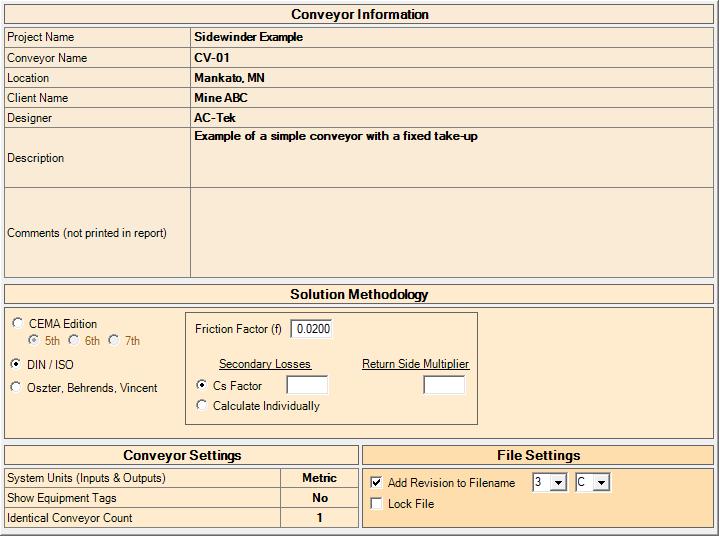Click the empty Comments text area
Screen dimensions: 719x536
450,232
